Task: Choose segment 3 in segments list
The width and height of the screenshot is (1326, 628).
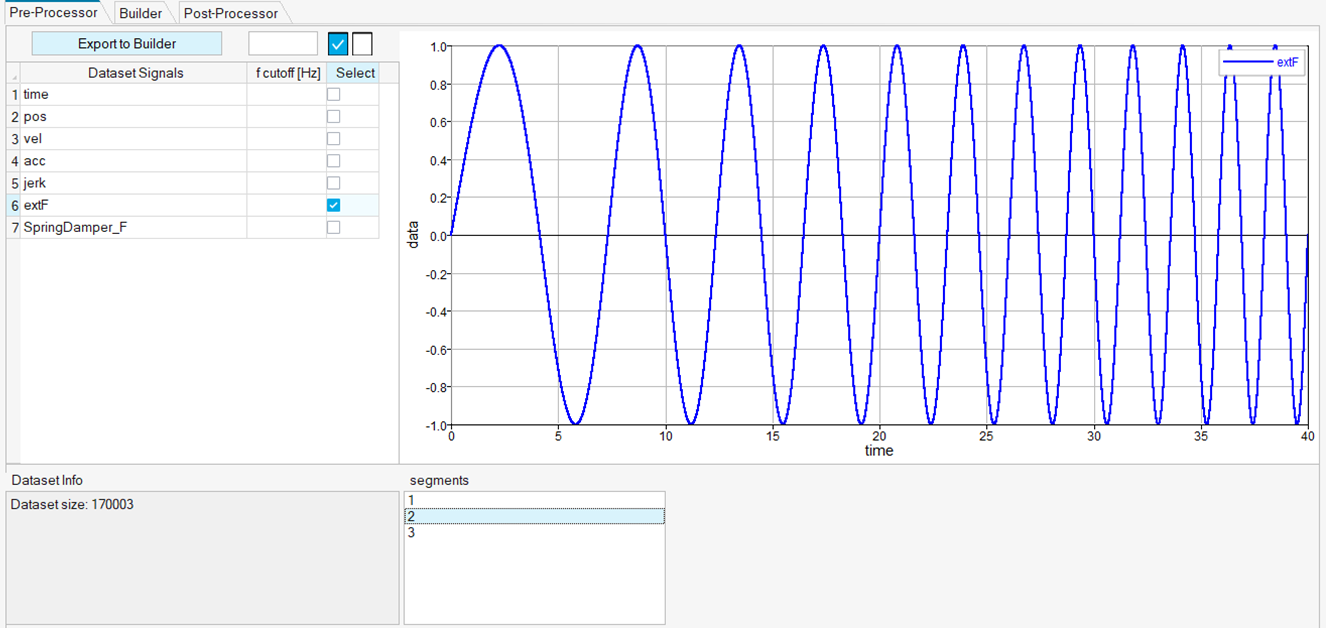Action: 534,533
